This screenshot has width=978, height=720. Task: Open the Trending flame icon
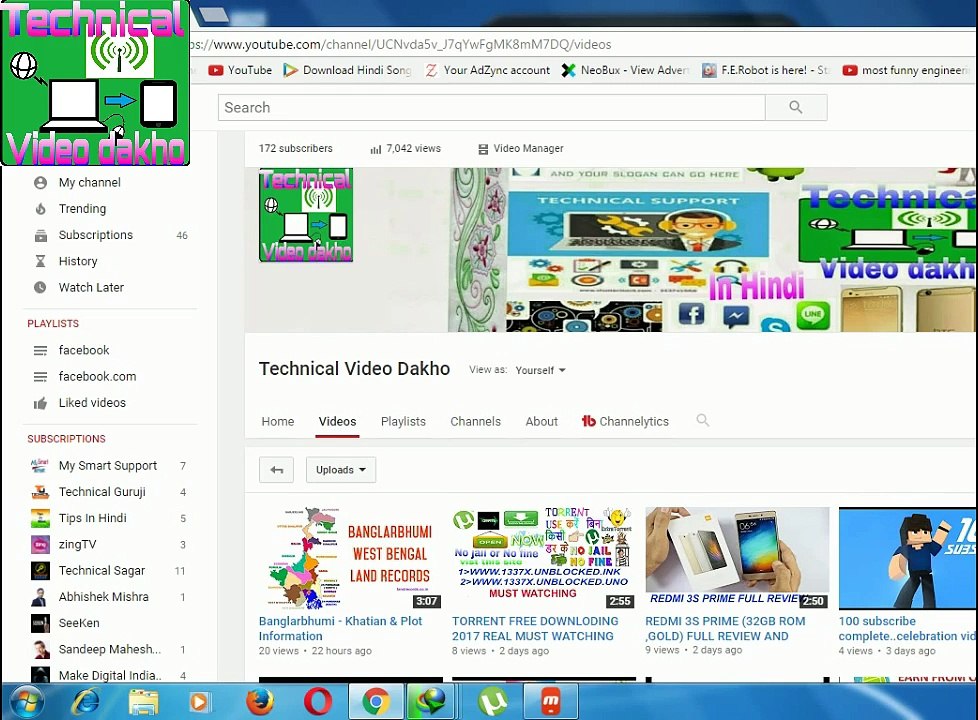[x=41, y=208]
